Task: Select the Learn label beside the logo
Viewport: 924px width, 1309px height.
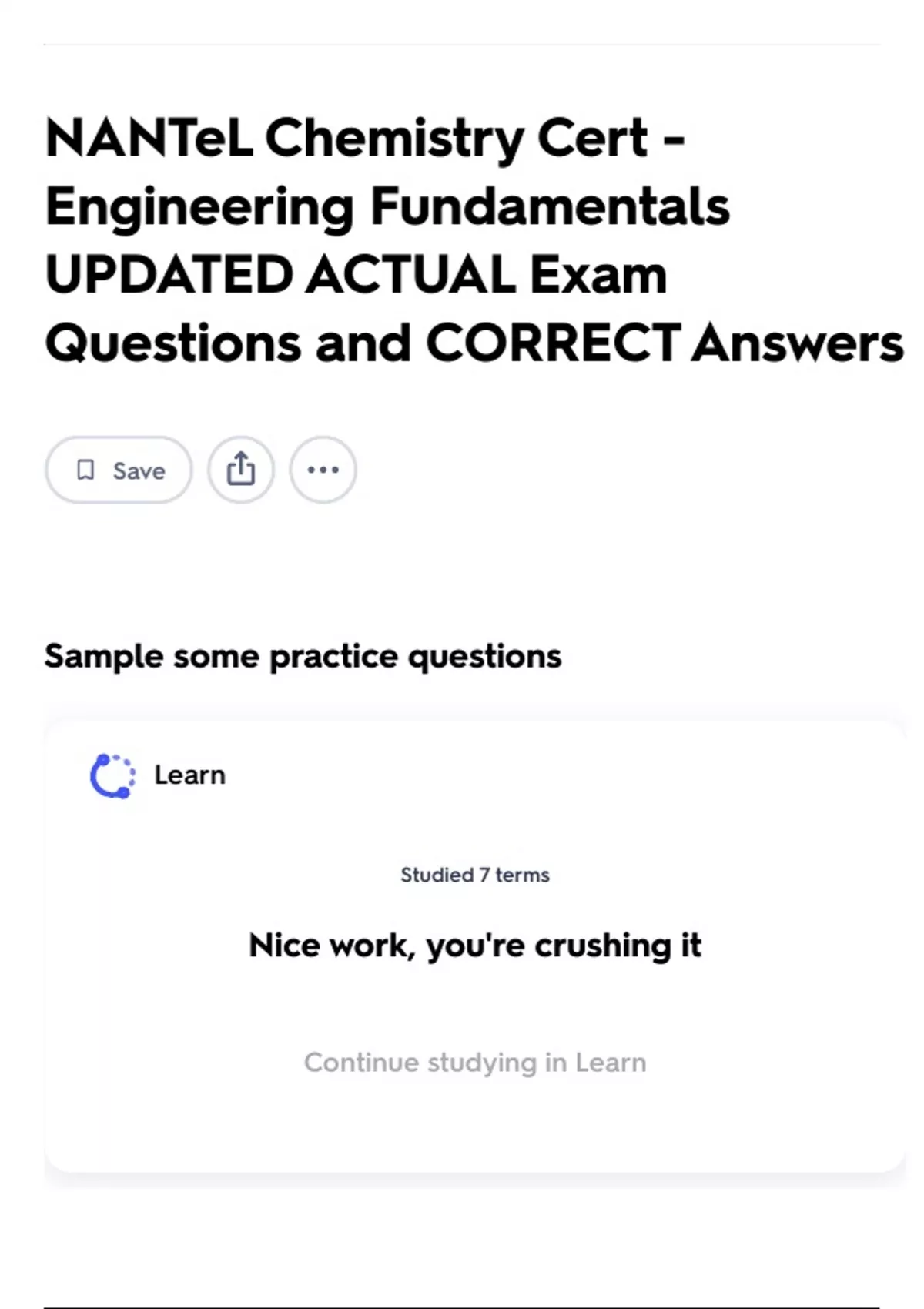Action: coord(189,775)
